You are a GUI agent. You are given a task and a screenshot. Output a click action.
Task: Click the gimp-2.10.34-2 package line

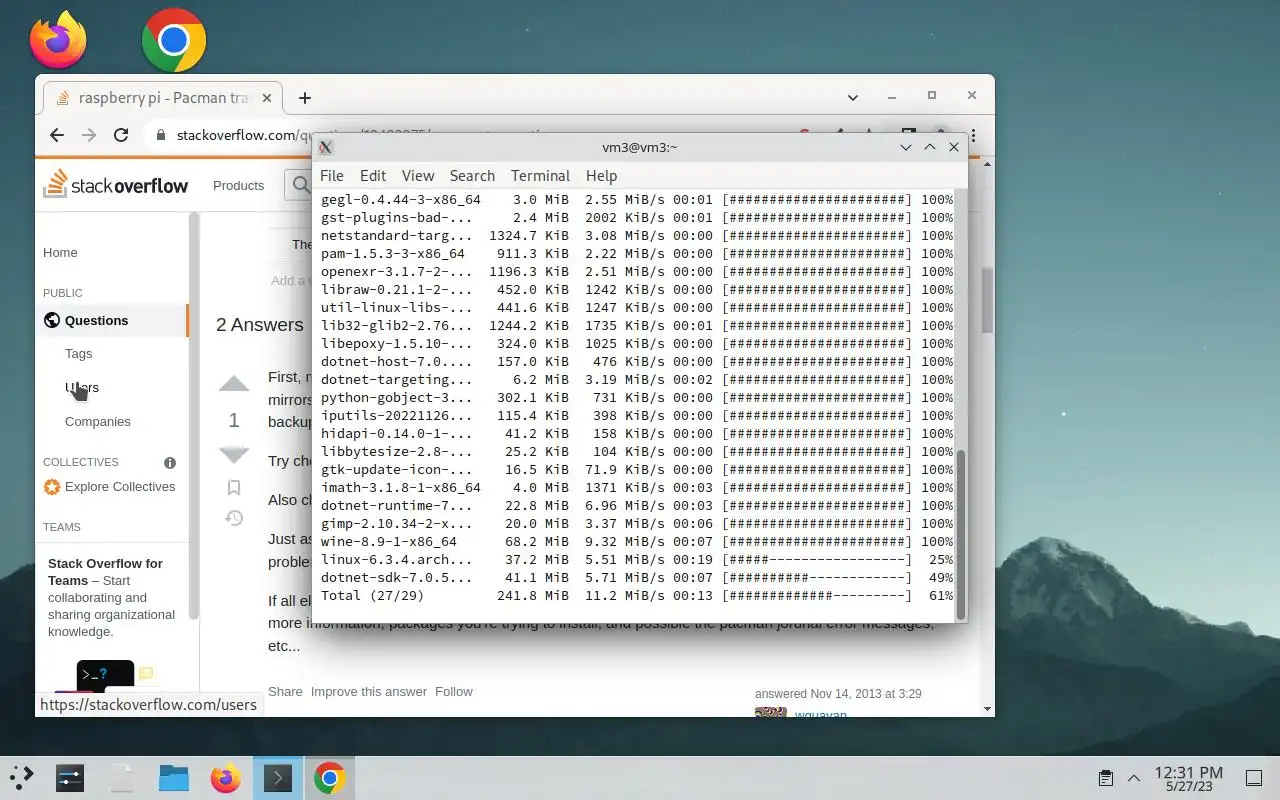point(637,524)
